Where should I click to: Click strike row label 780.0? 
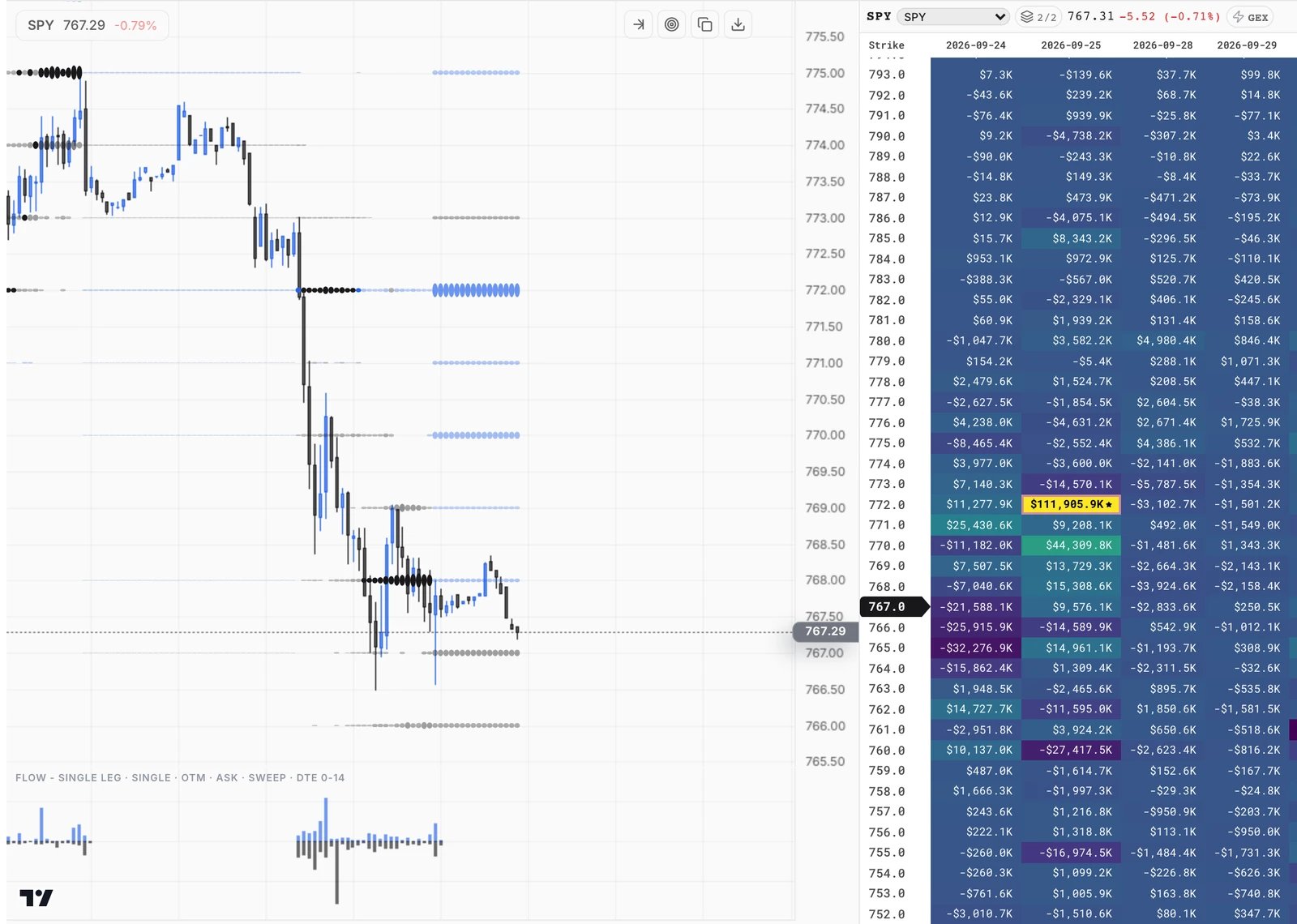pyautogui.click(x=887, y=341)
